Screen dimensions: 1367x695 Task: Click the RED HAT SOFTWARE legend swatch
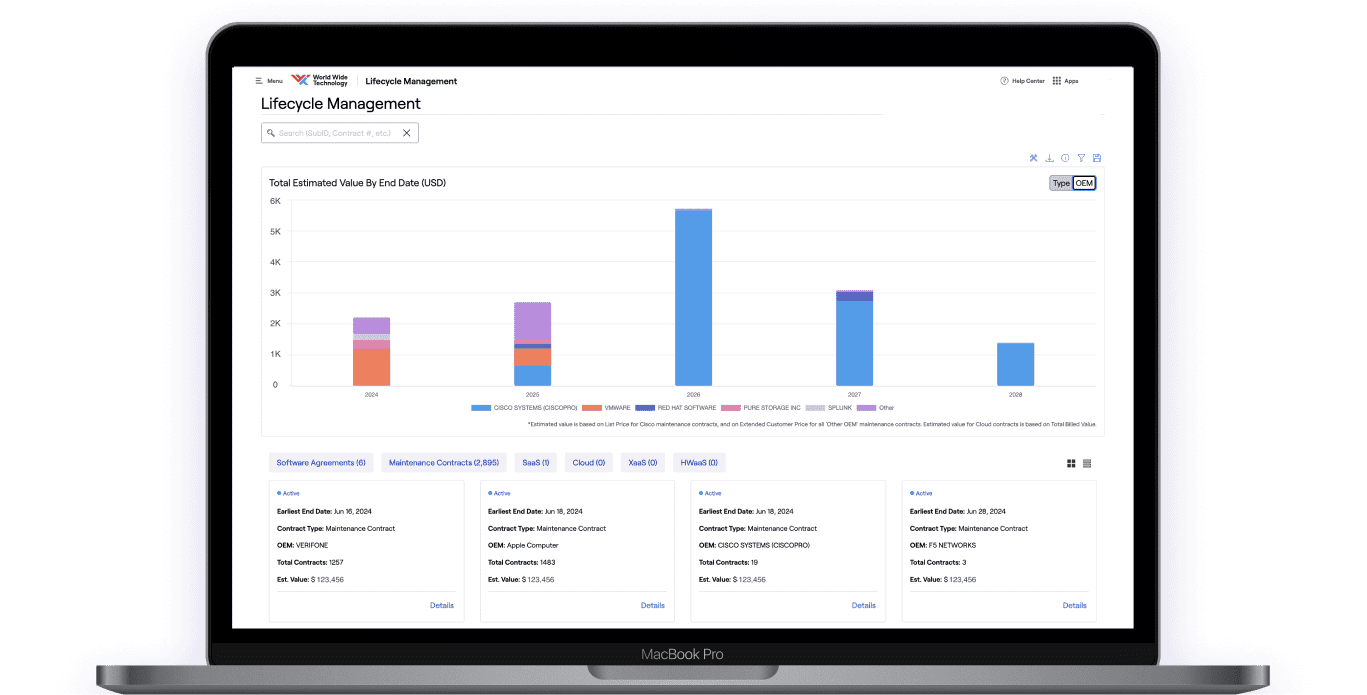click(645, 408)
